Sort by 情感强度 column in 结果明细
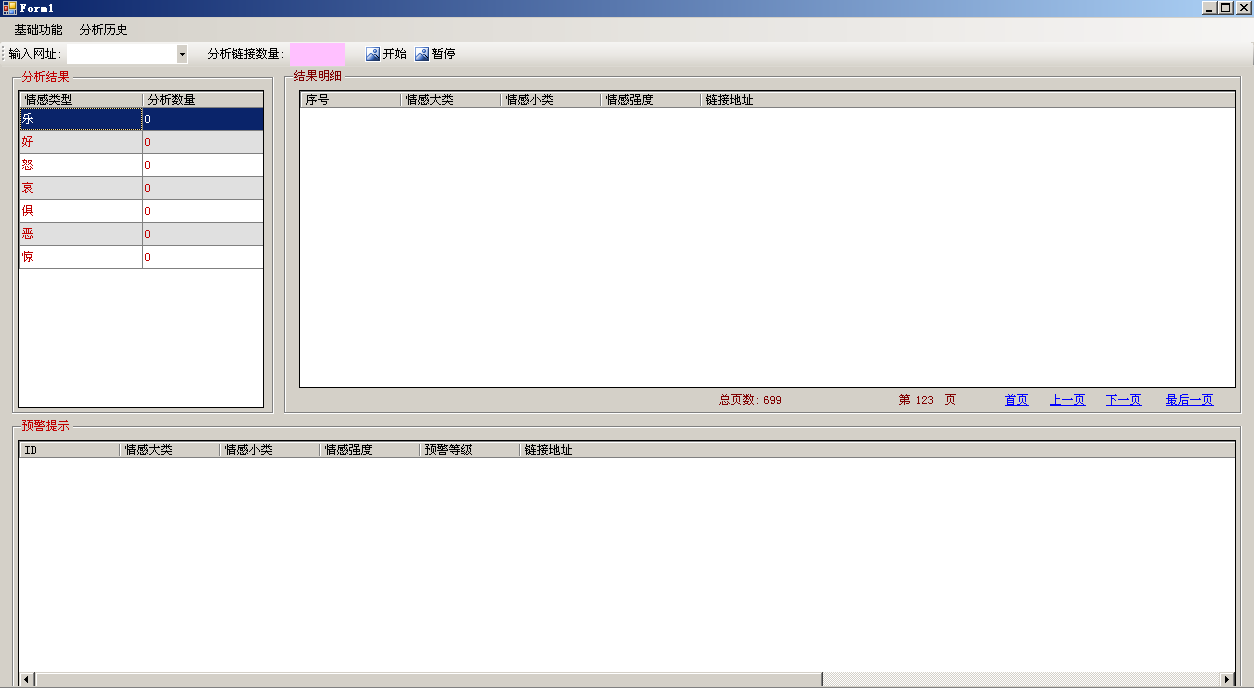This screenshot has height=688, width=1254. click(650, 100)
